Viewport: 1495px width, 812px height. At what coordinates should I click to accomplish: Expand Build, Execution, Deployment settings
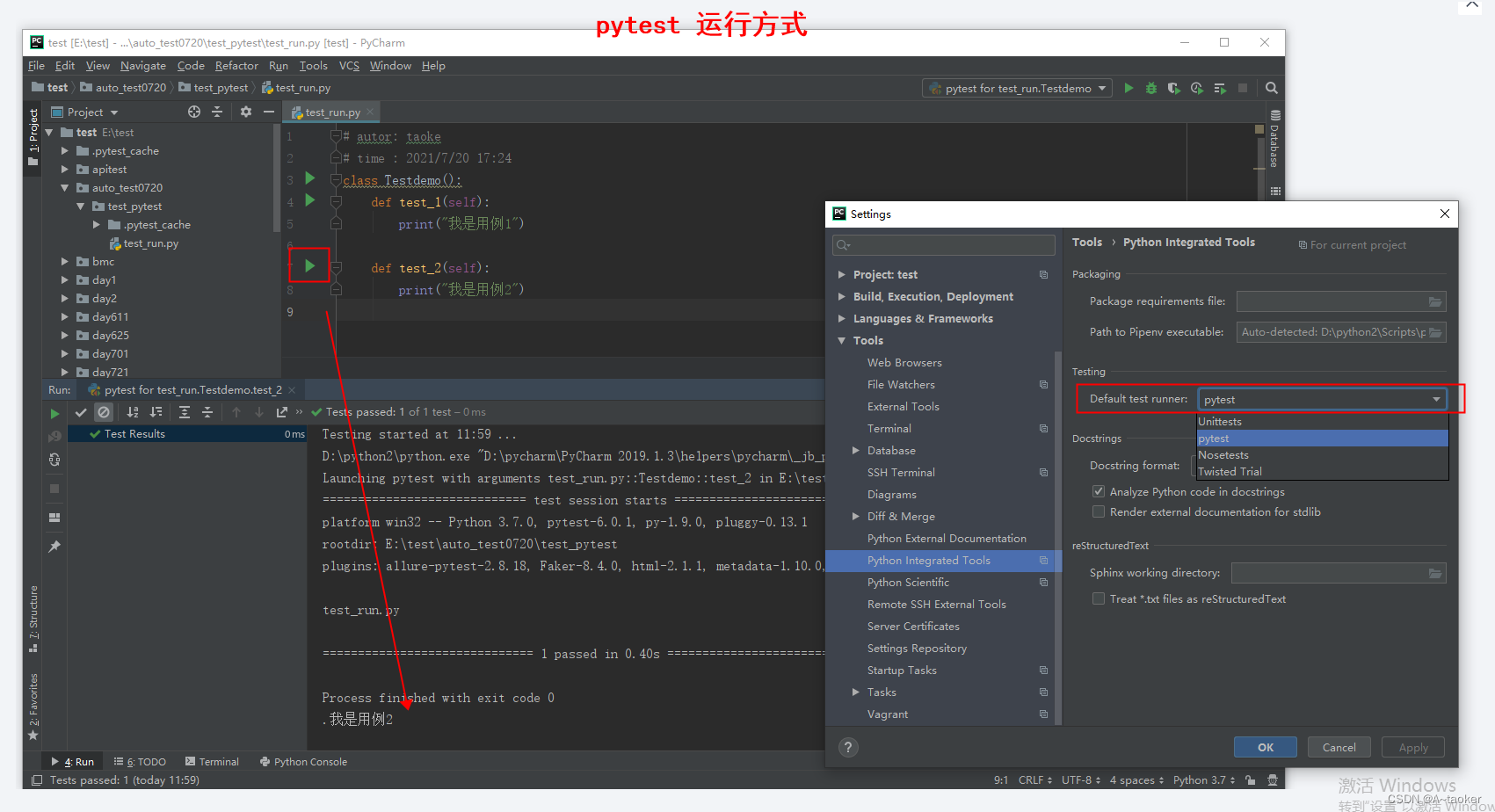click(x=842, y=296)
